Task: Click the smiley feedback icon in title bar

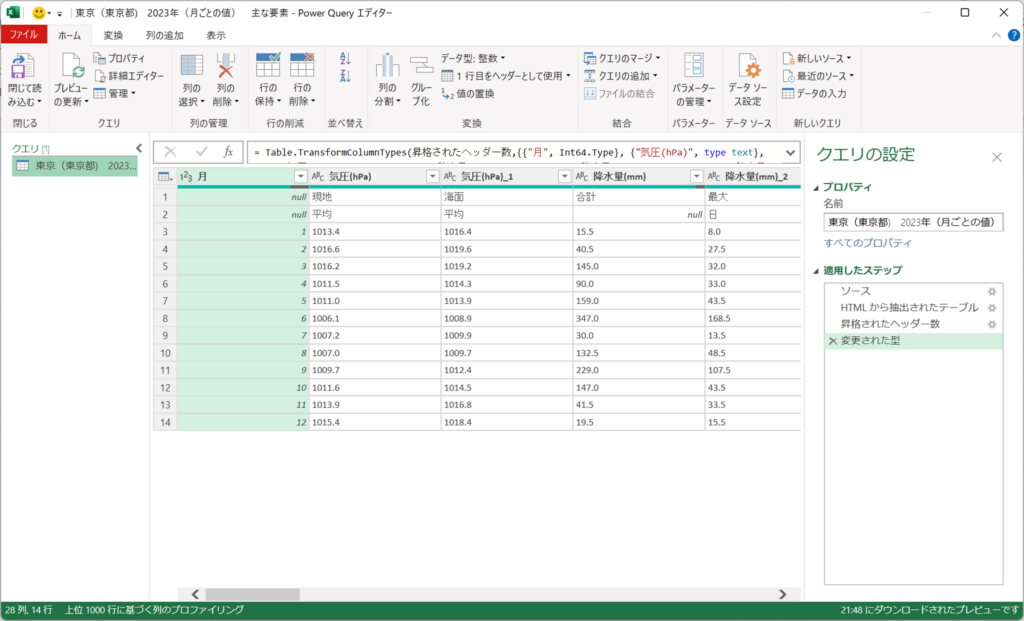Action: [39, 12]
